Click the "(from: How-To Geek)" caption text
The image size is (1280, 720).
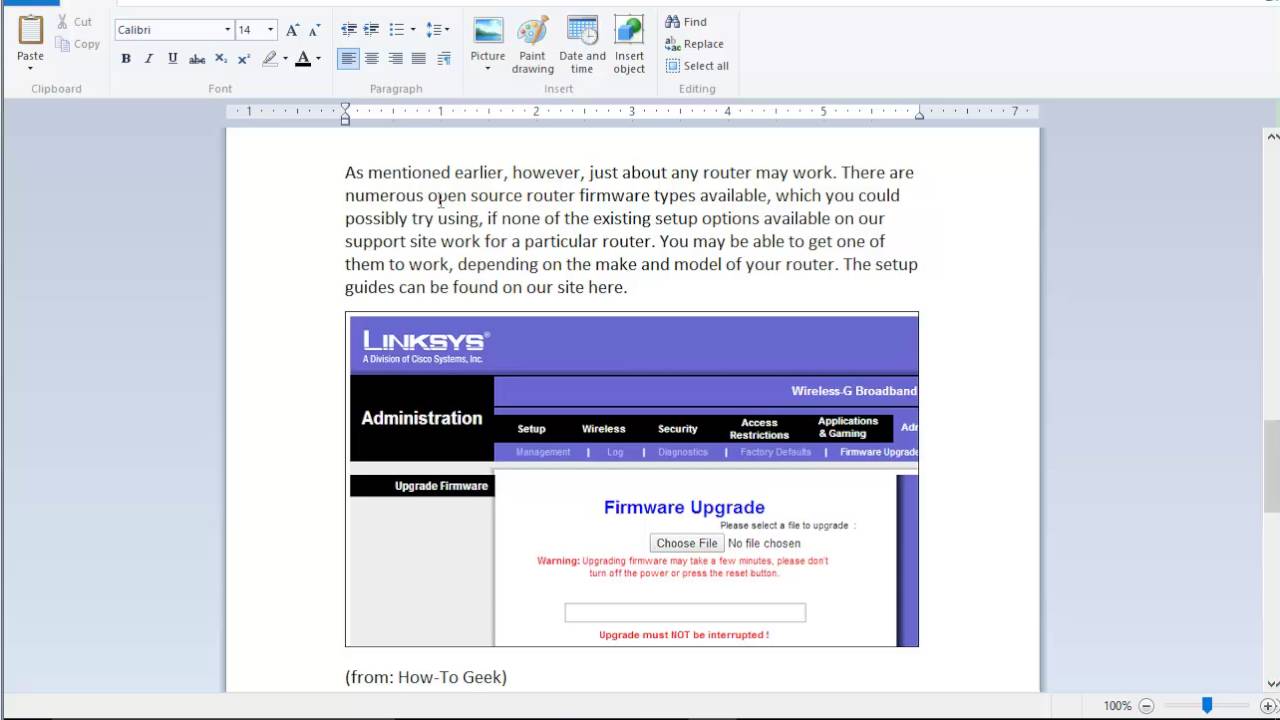[x=426, y=677]
